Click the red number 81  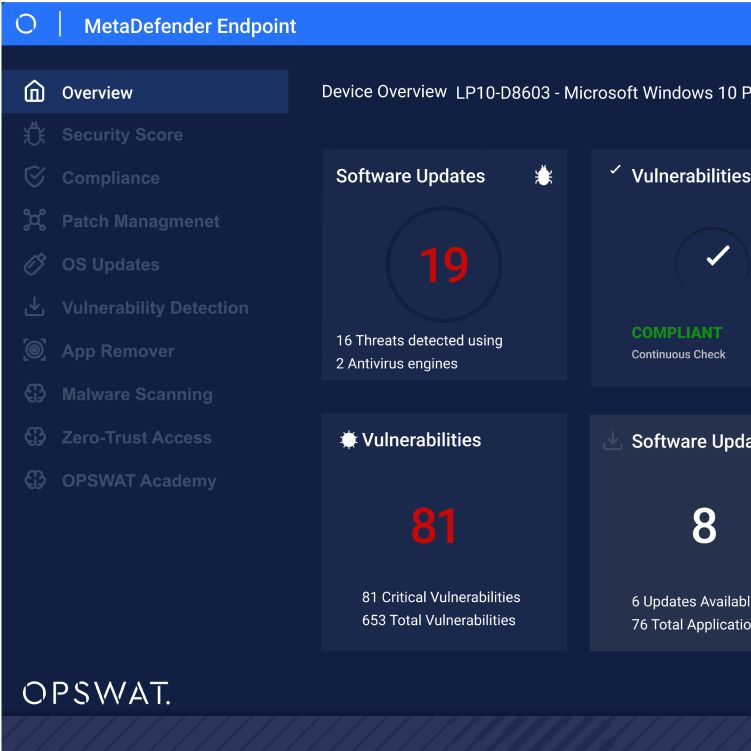click(x=434, y=526)
